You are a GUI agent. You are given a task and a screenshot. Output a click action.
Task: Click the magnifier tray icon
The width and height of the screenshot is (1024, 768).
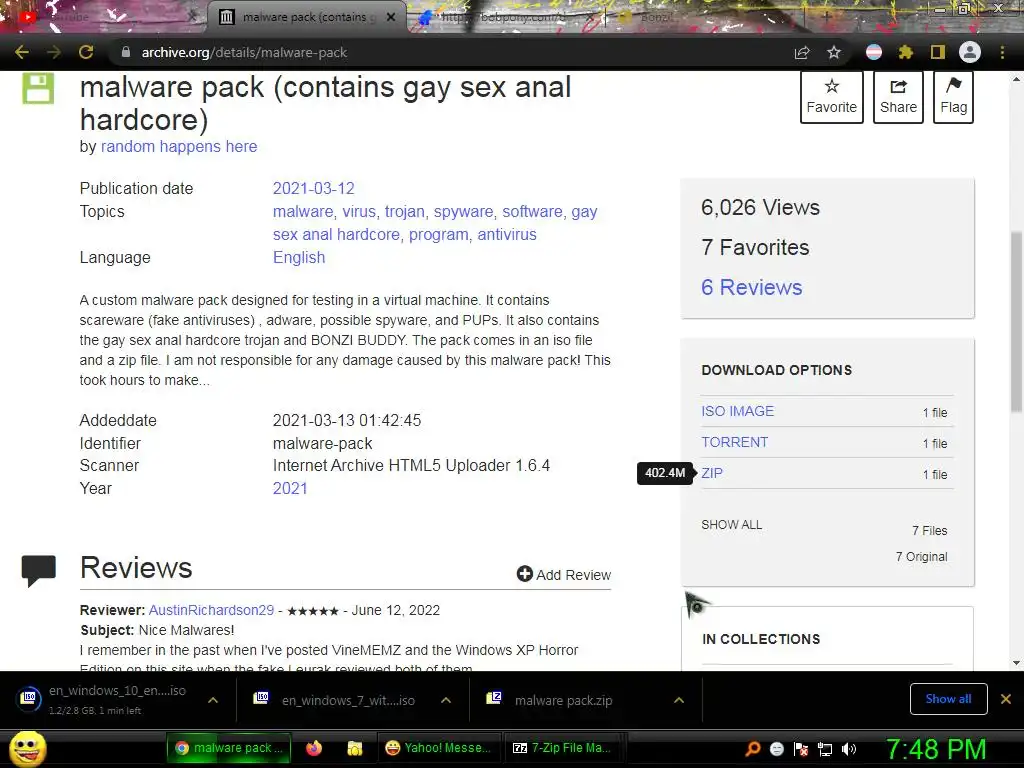[x=753, y=748]
